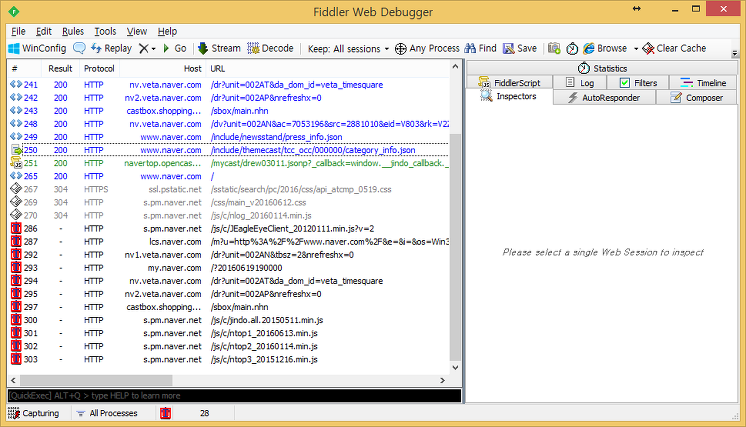This screenshot has width=746, height=427.
Task: Click the Any Process target icon
Action: point(401,49)
